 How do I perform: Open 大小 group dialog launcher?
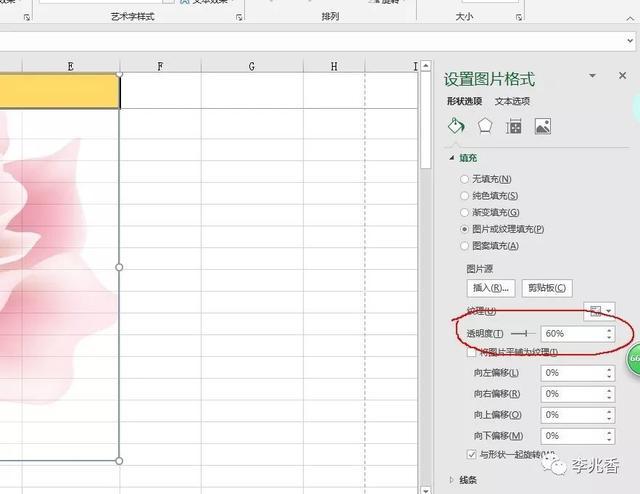519,17
